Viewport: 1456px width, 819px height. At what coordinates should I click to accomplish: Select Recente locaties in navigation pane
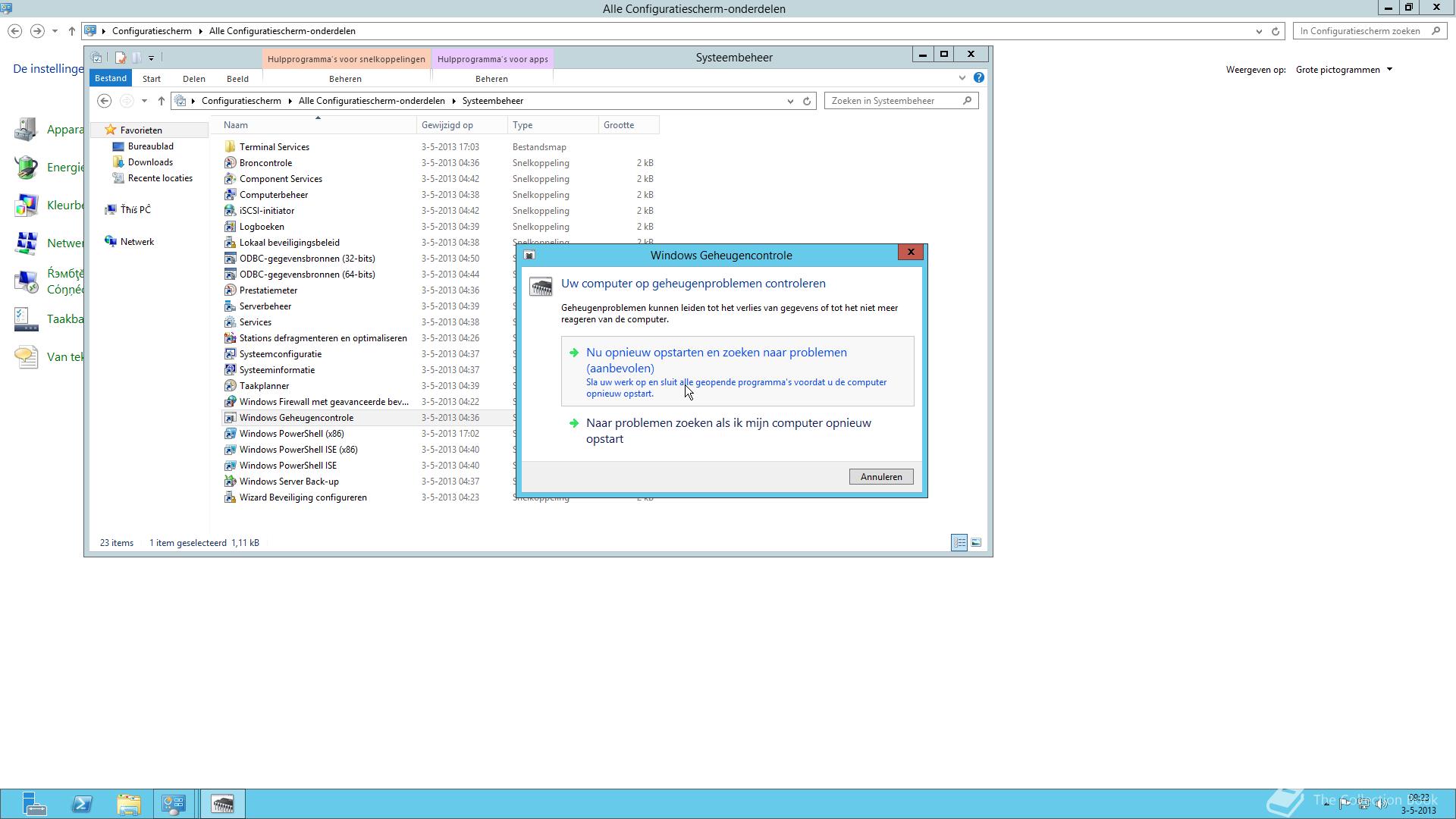(160, 178)
